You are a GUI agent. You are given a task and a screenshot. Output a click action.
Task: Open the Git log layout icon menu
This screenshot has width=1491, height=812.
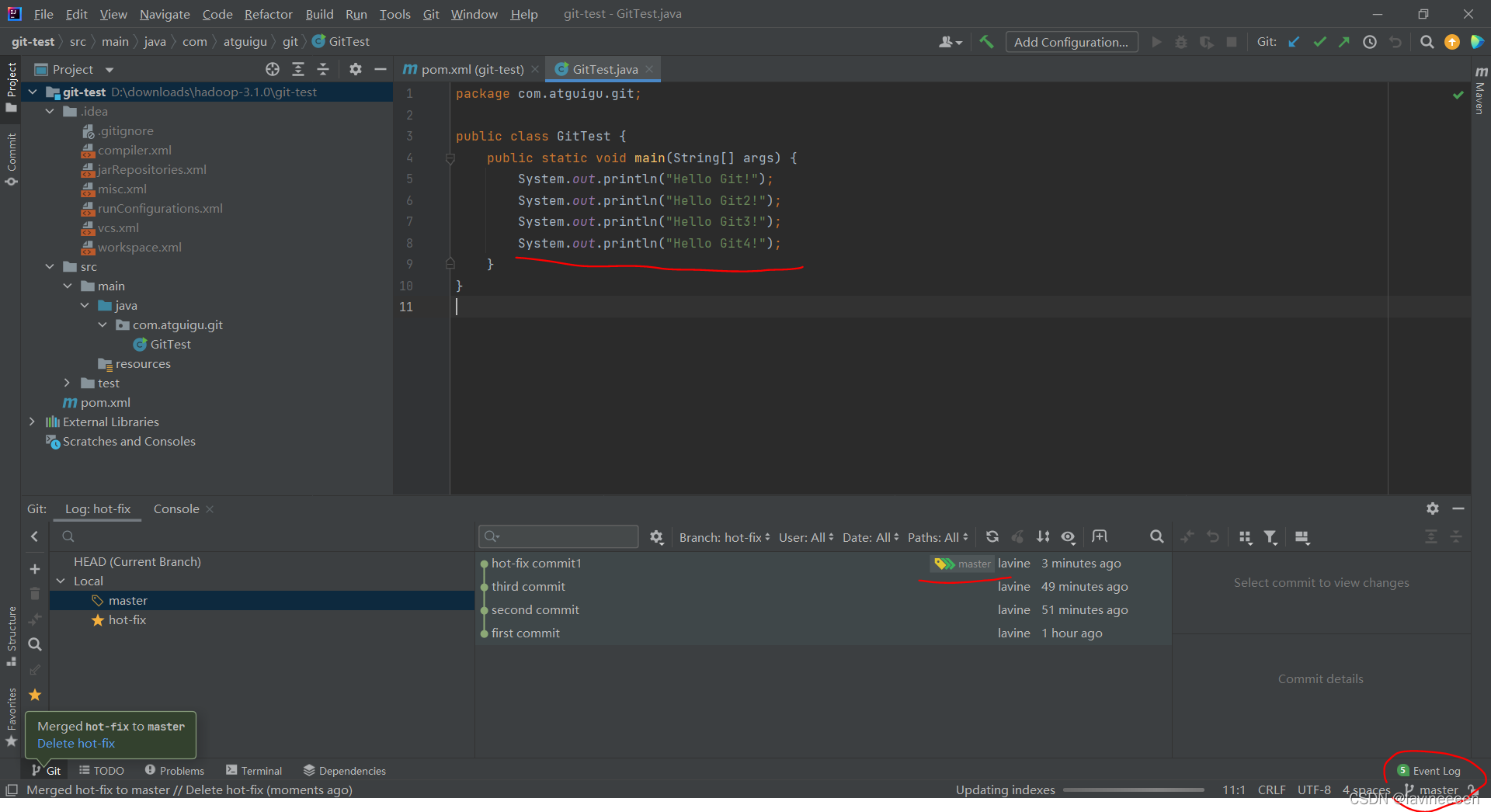tap(1303, 537)
